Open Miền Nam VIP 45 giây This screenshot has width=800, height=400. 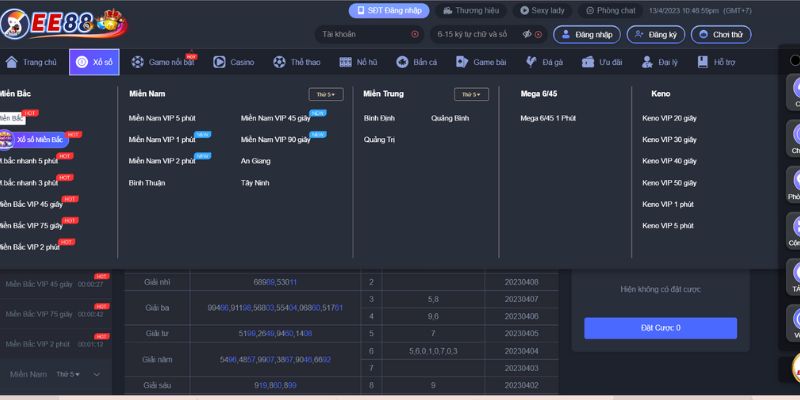(x=276, y=118)
